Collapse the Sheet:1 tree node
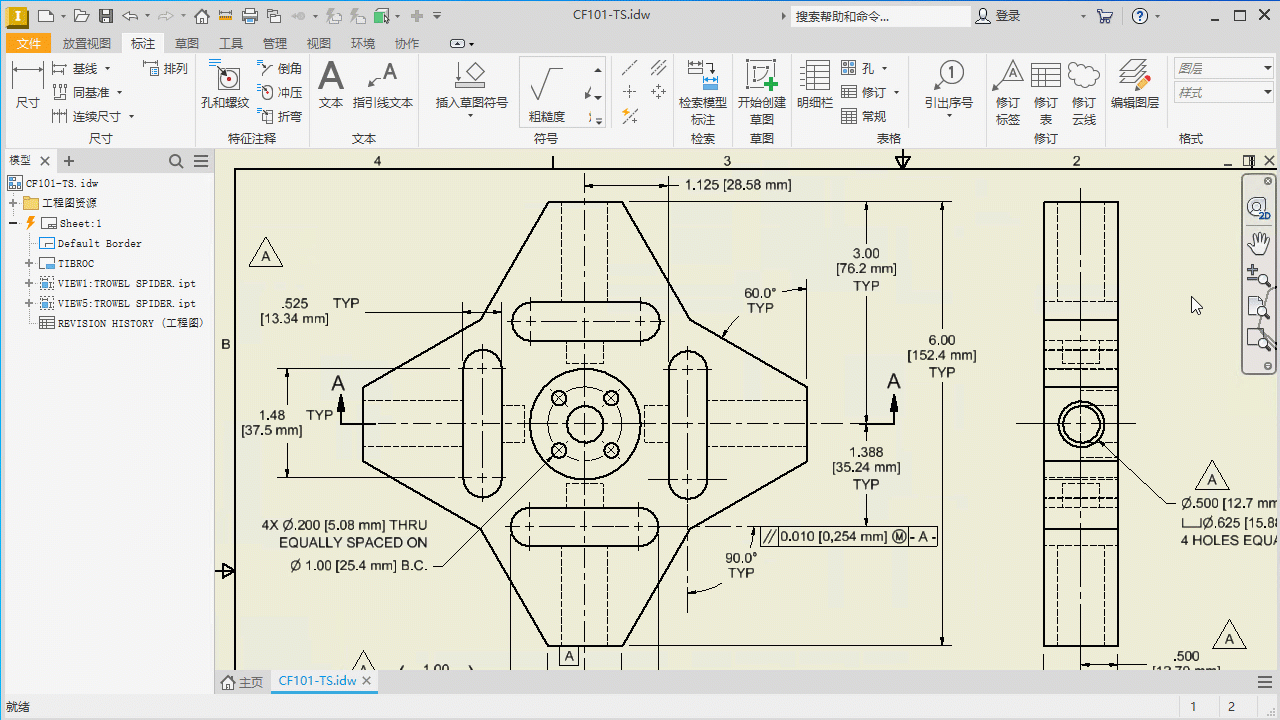Viewport: 1280px width, 720px height. pyautogui.click(x=13, y=223)
